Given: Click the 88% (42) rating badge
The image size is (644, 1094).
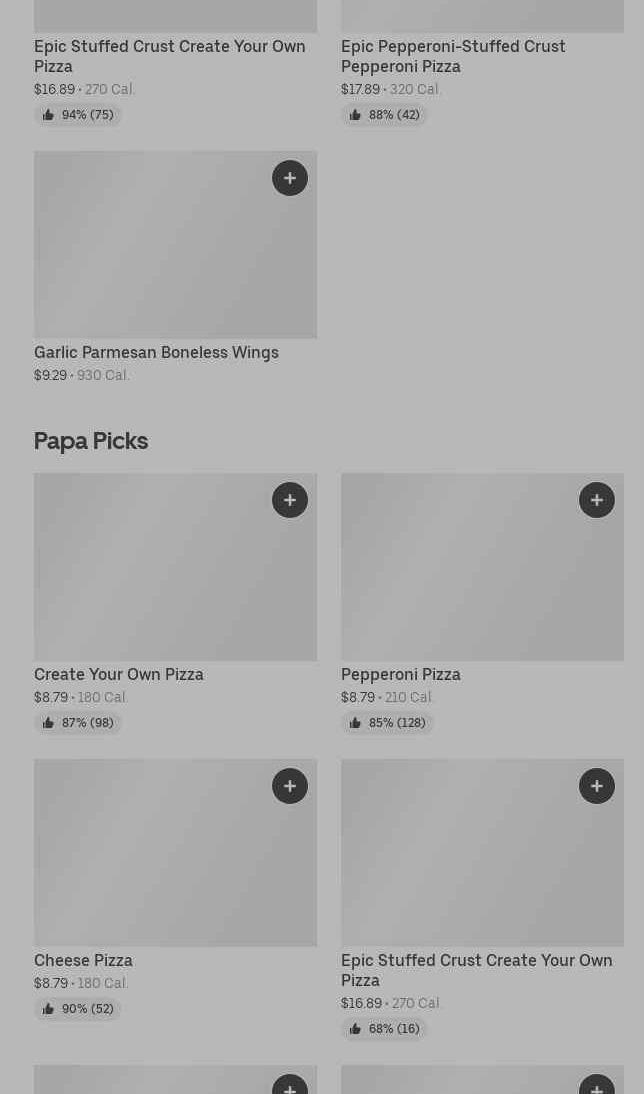Looking at the screenshot, I should click(x=384, y=115).
